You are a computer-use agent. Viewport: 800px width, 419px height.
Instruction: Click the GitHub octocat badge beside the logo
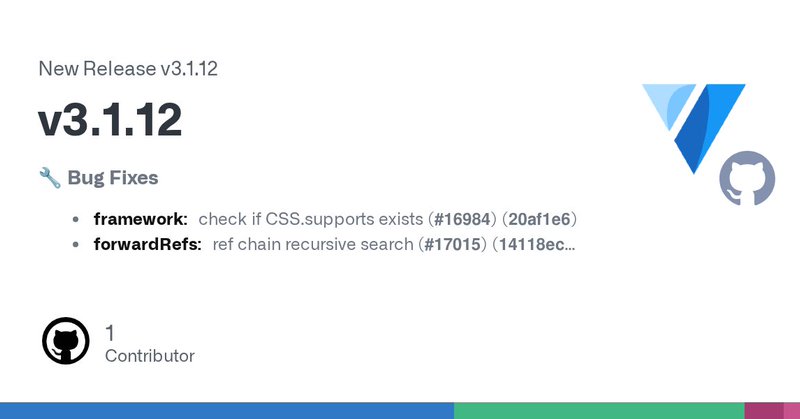pyautogui.click(x=747, y=179)
